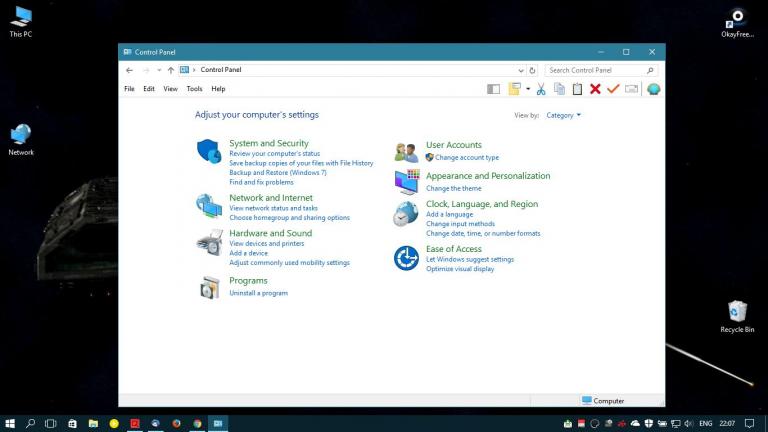This screenshot has height=432, width=768.
Task: Click the refresh button beside address bar
Action: [x=533, y=70]
